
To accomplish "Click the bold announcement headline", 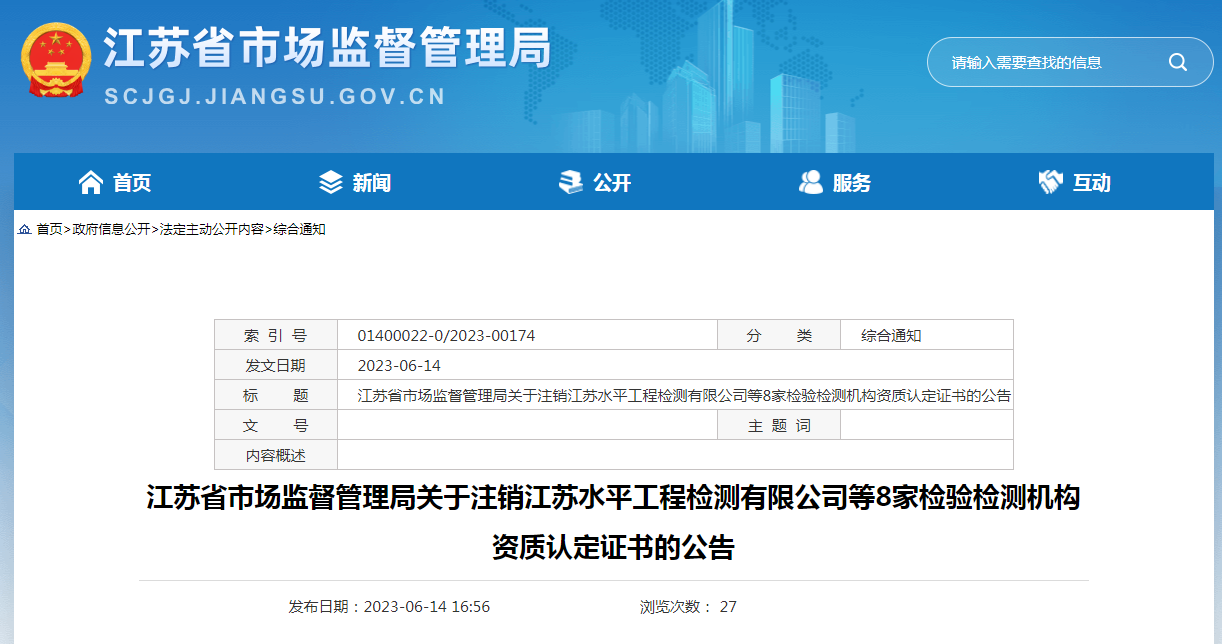I will 613,522.
